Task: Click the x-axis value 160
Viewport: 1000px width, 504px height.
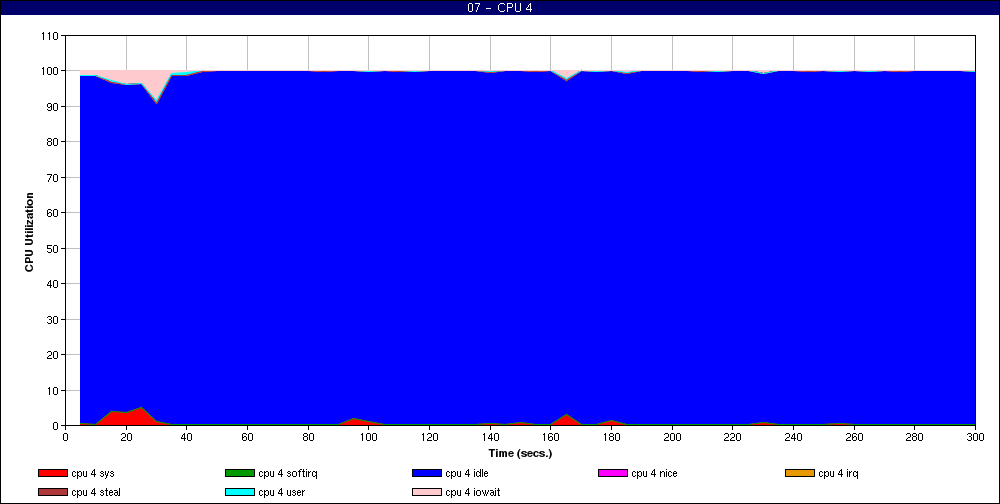Action: coord(551,437)
